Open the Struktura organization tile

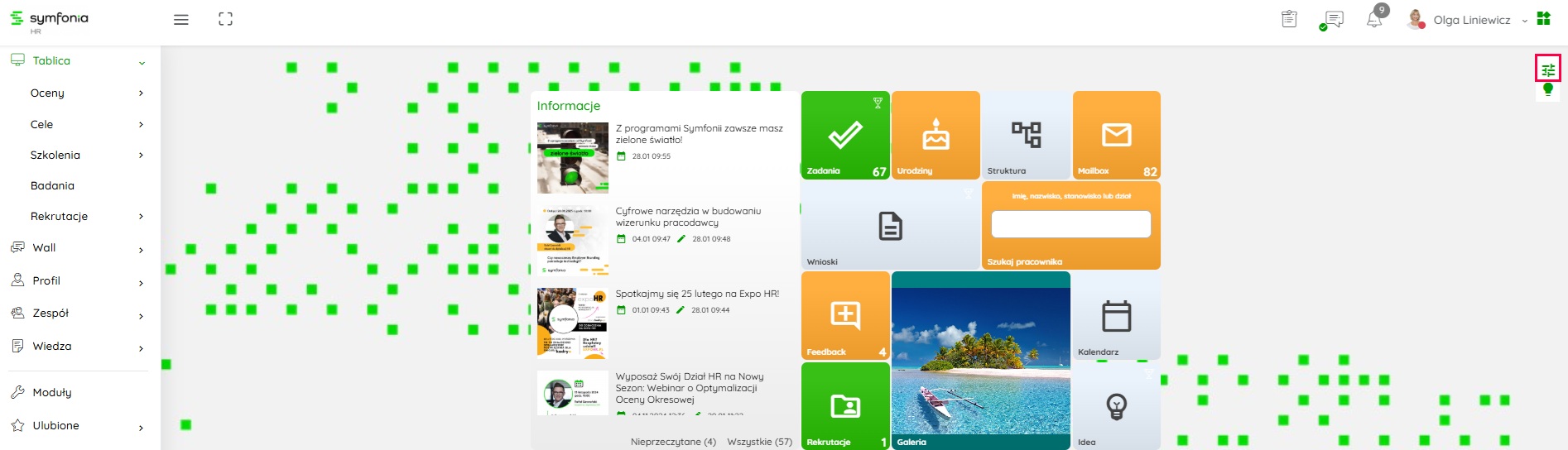[x=1026, y=135]
